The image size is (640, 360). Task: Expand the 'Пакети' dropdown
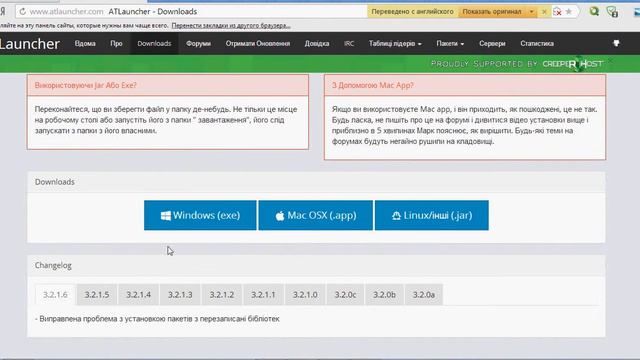point(450,43)
